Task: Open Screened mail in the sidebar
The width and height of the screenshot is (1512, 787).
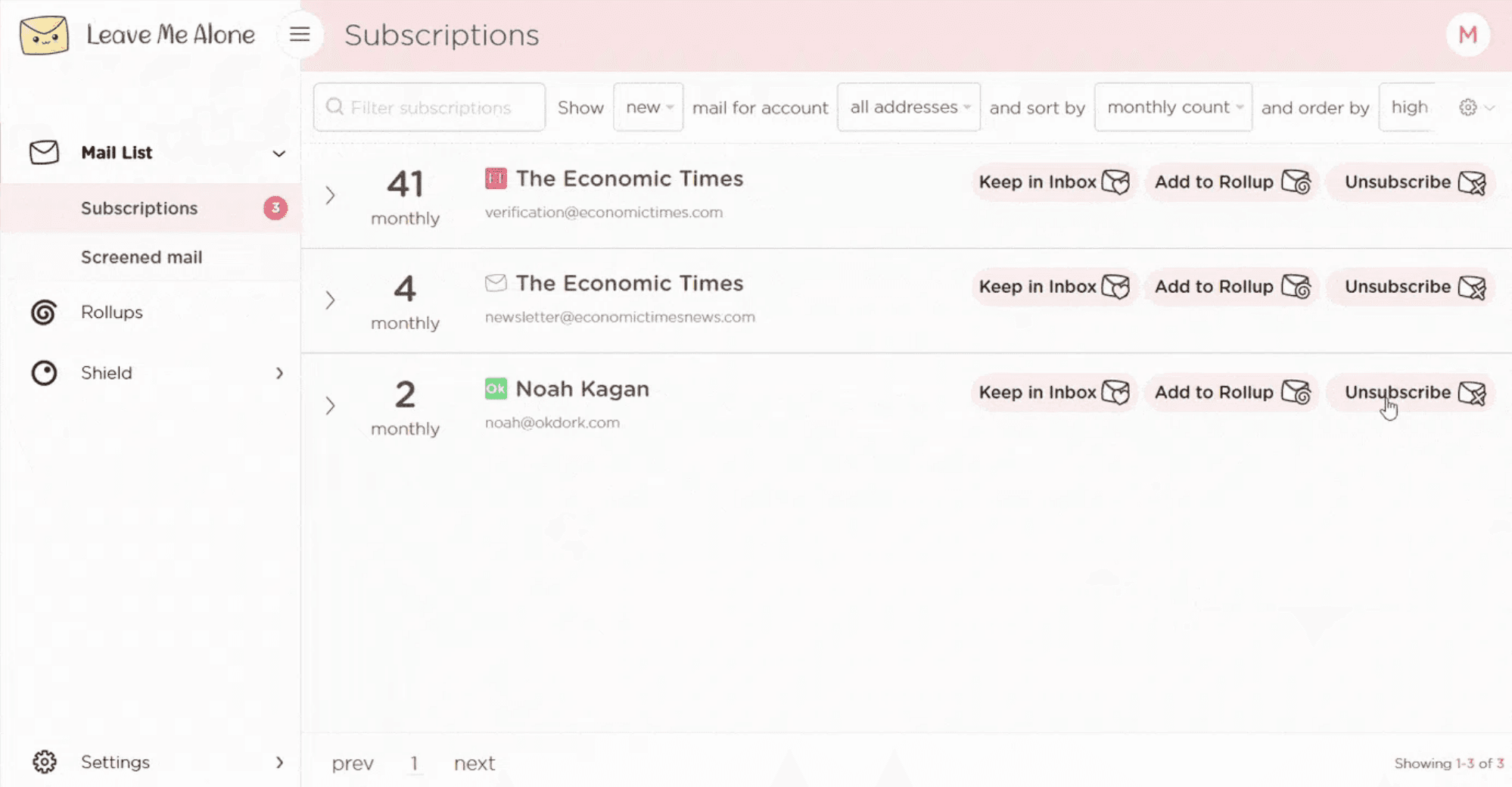Action: pos(142,257)
